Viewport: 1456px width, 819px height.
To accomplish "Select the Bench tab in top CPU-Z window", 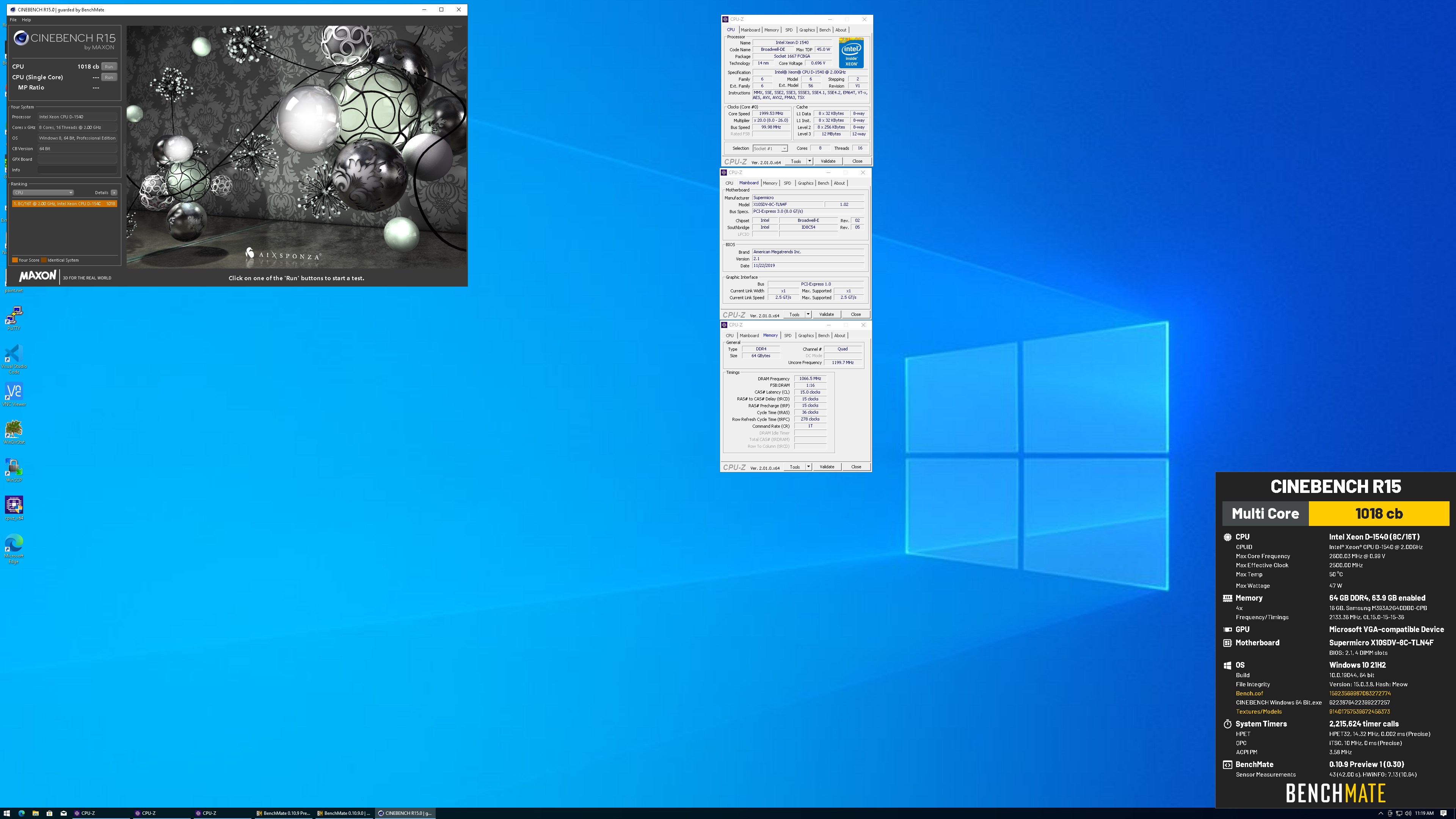I will 825,30.
